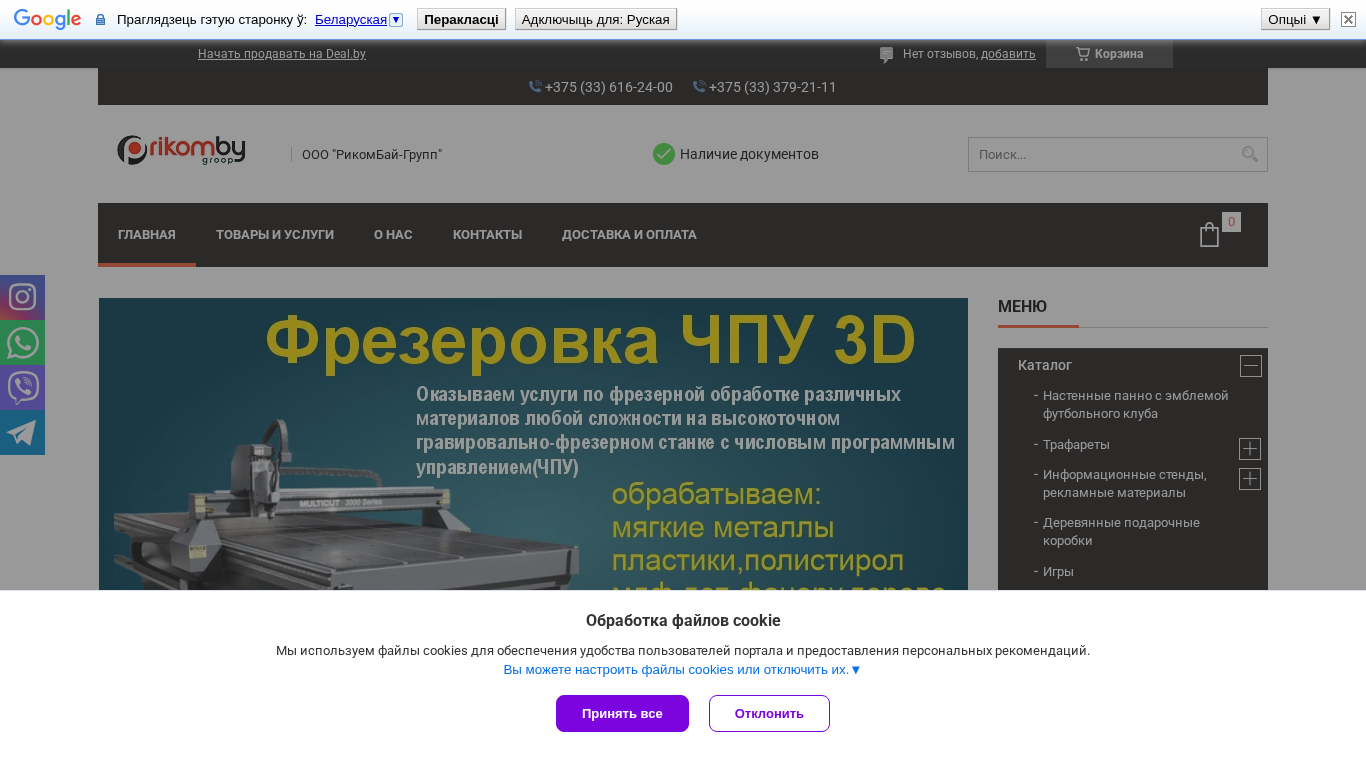Screen dimensions: 1366x768
Task: Accept all cookies with Принять все
Action: [622, 713]
